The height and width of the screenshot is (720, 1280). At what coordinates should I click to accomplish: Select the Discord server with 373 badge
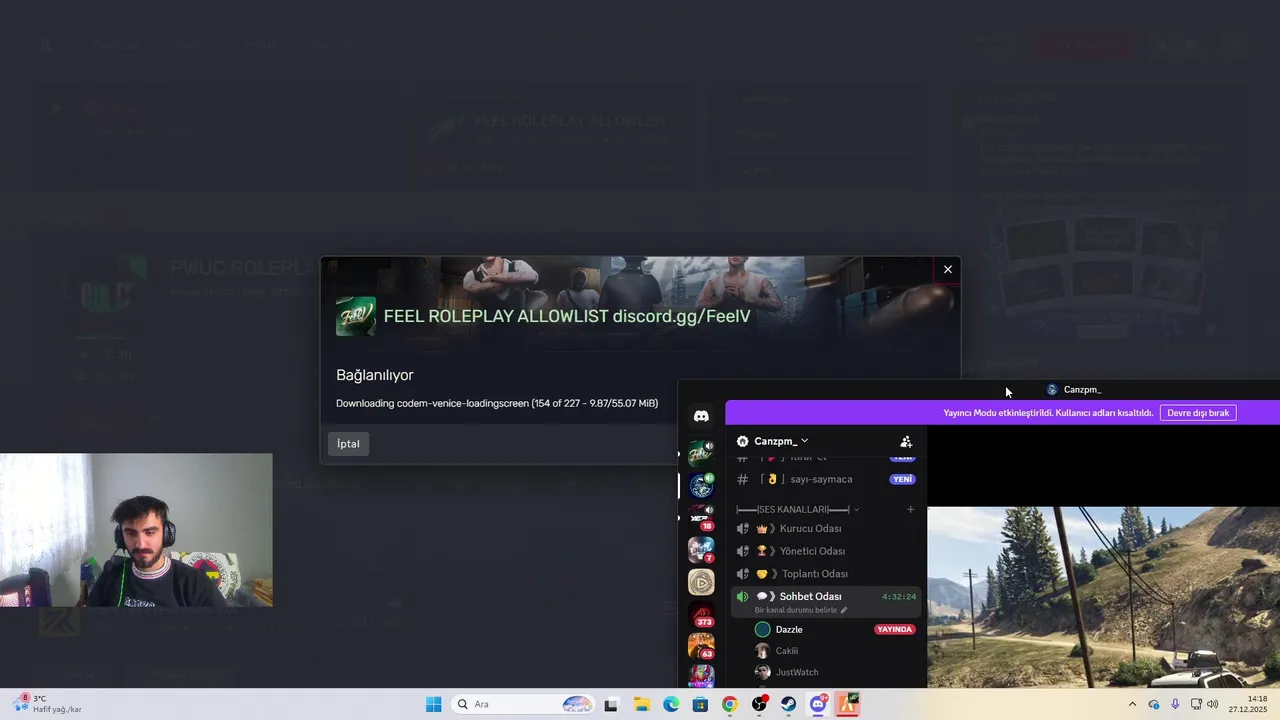click(x=701, y=614)
